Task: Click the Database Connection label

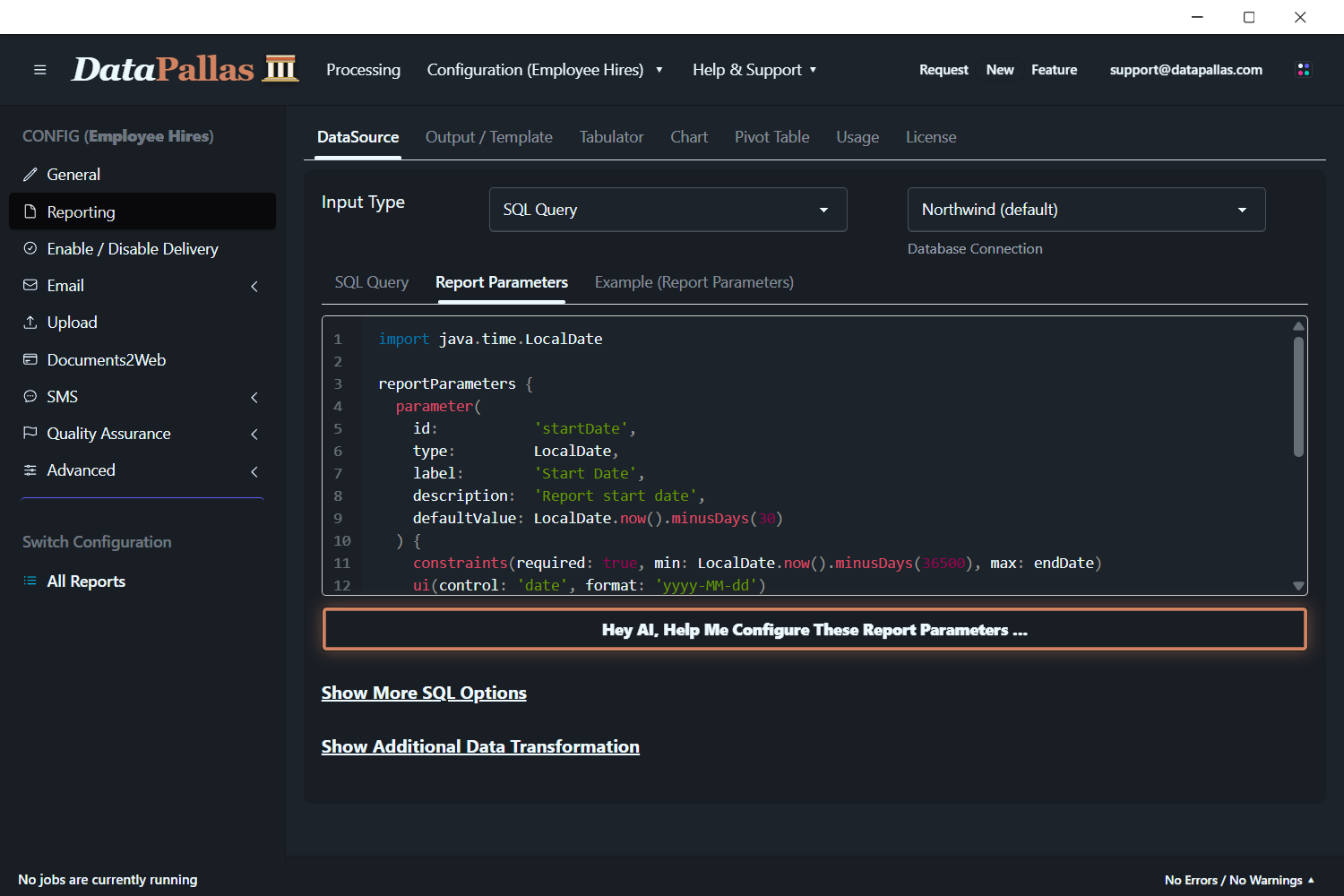Action: [x=975, y=249]
